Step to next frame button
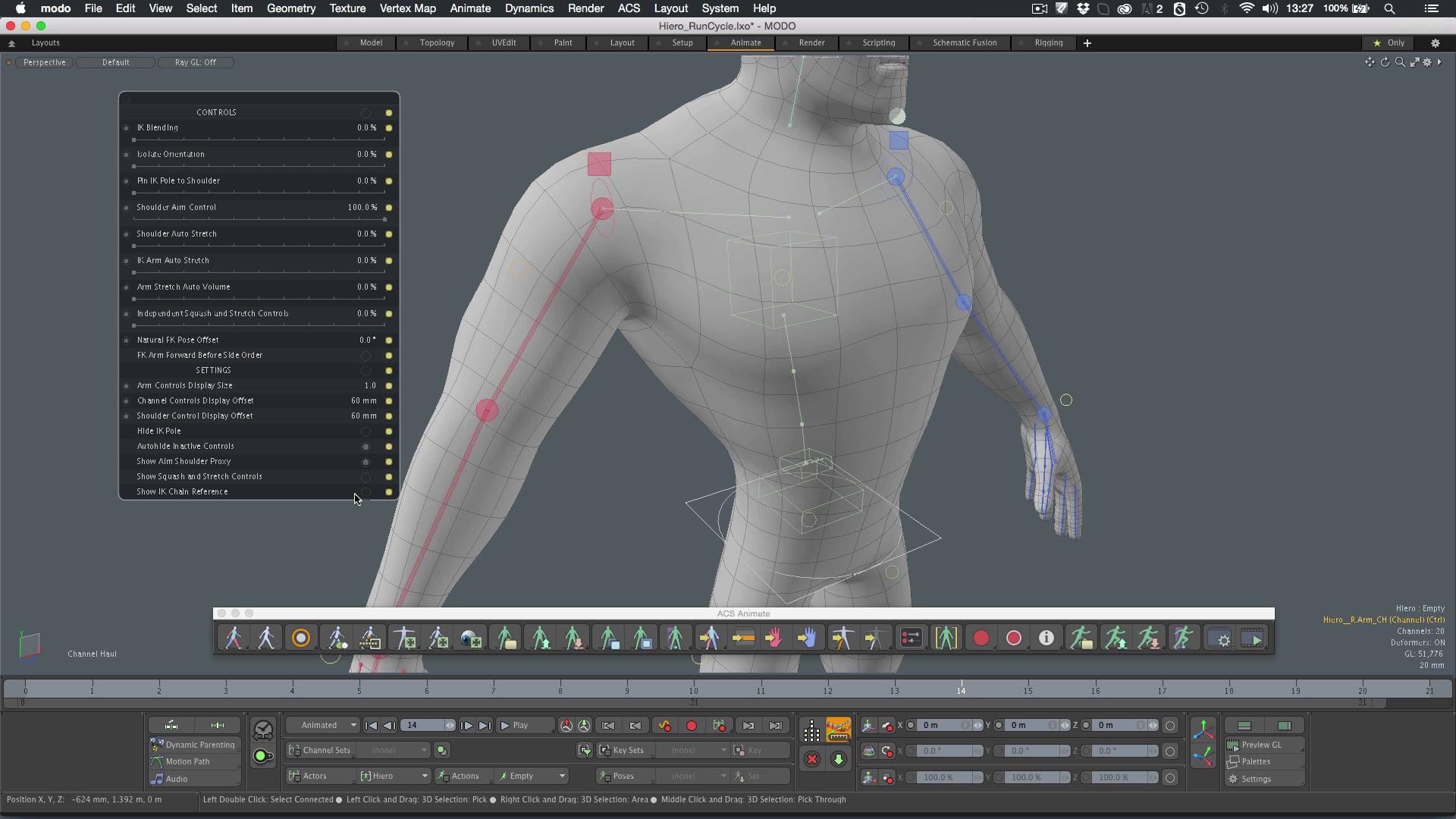Image resolution: width=1456 pixels, height=819 pixels. point(466,726)
